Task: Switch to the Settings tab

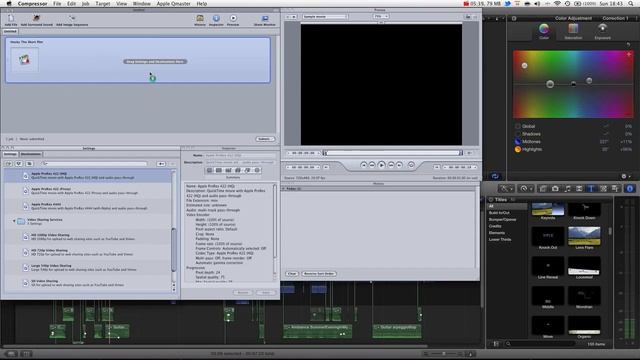Action: coord(10,154)
